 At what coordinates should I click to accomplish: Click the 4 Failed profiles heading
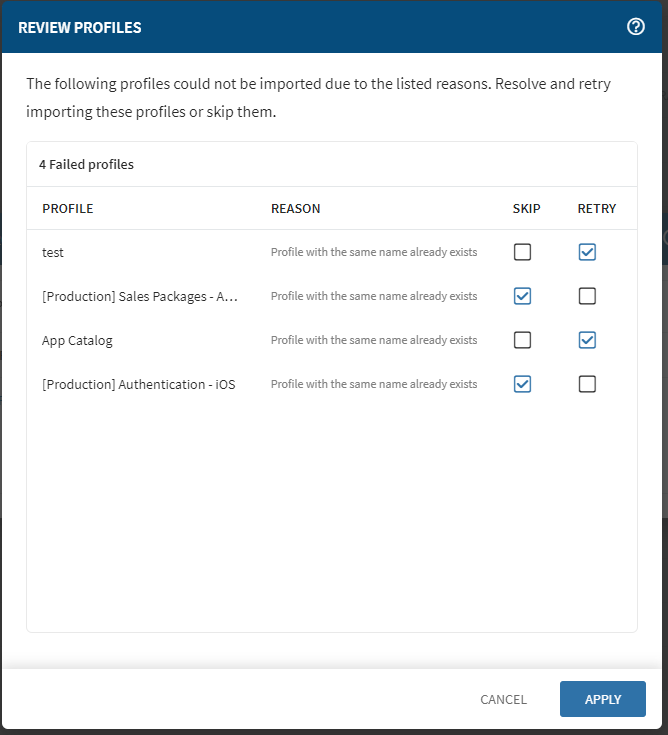click(86, 165)
